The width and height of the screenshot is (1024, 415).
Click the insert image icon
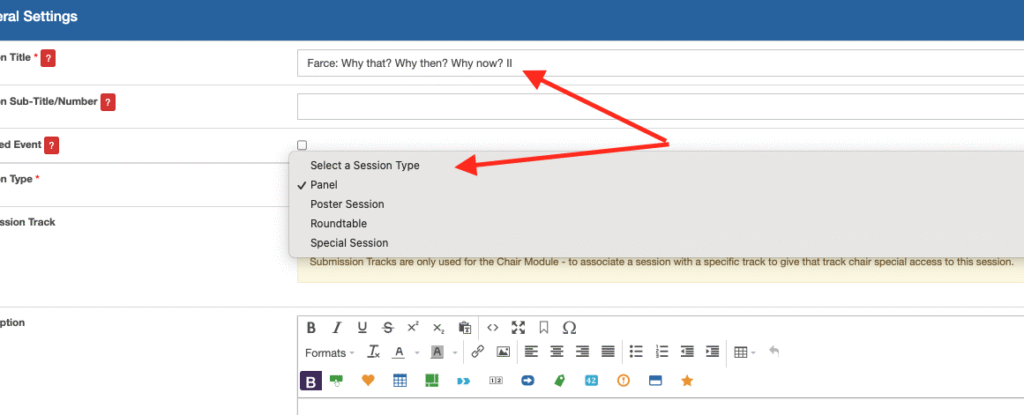503,353
